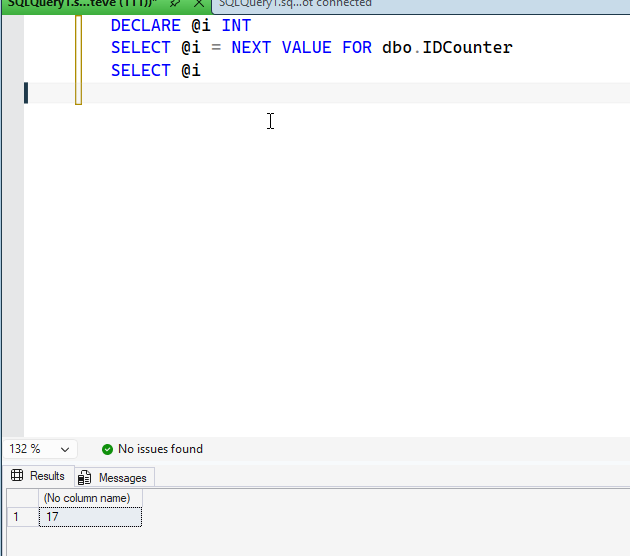The height and width of the screenshot is (556, 630).
Task: Click the green checkmark status icon
Action: point(108,450)
